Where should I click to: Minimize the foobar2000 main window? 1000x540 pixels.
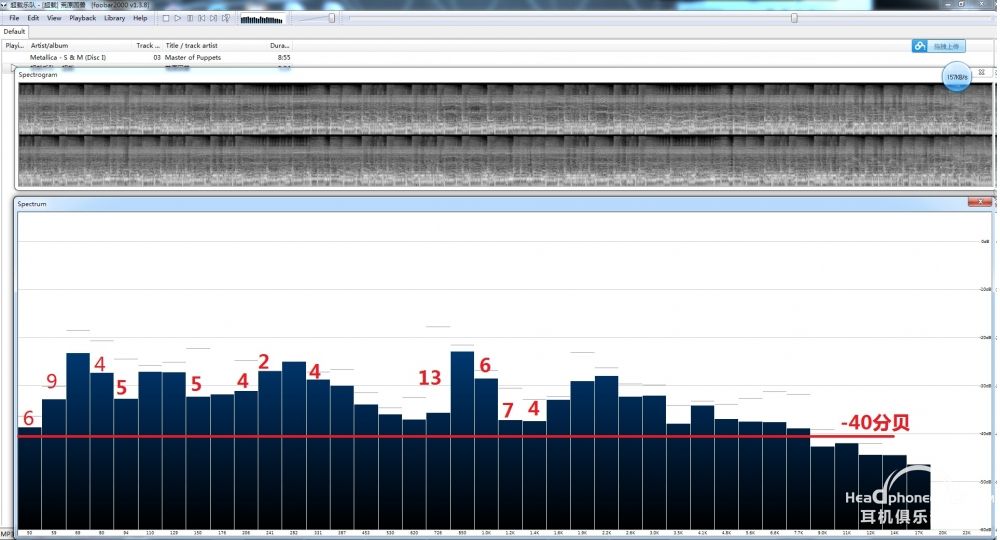pyautogui.click(x=947, y=4)
